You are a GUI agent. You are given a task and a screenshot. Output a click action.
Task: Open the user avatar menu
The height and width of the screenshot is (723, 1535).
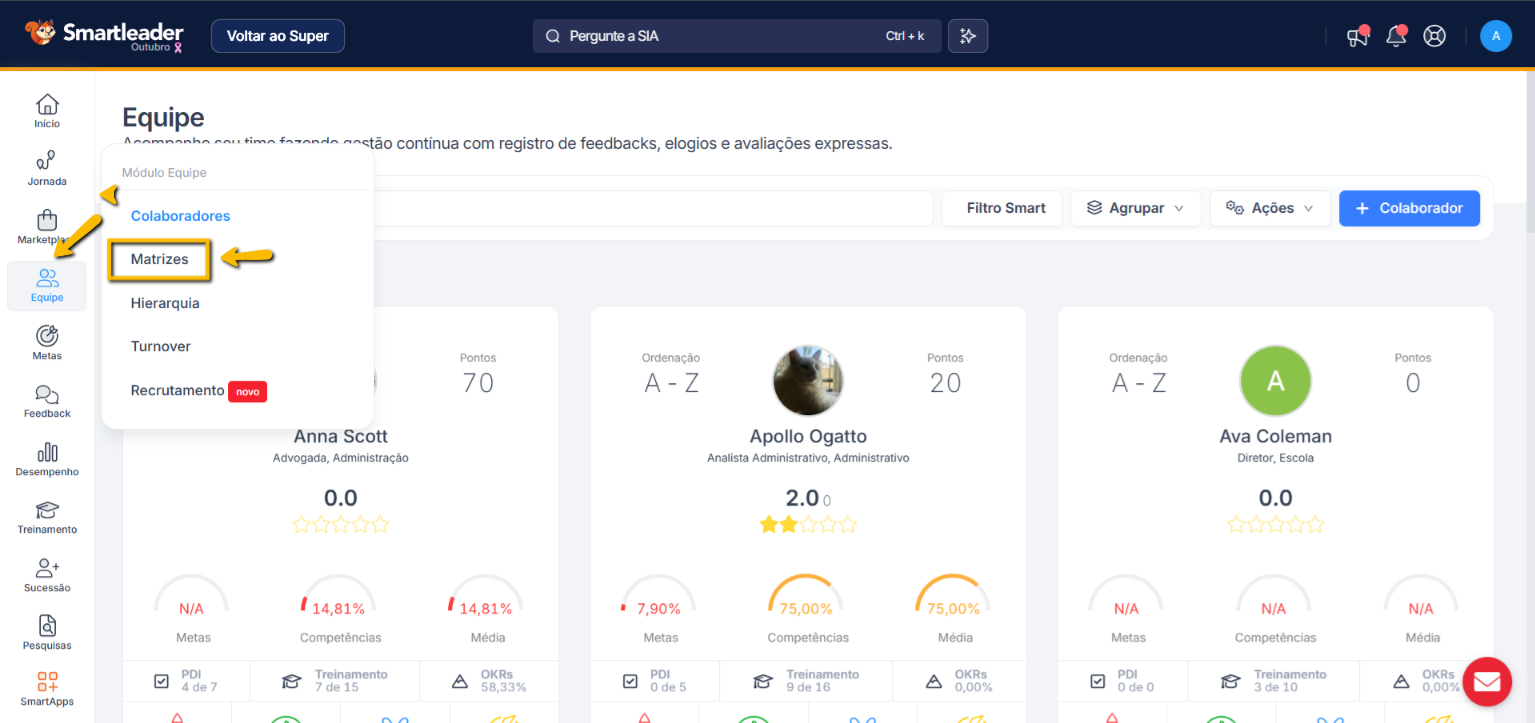[1495, 36]
